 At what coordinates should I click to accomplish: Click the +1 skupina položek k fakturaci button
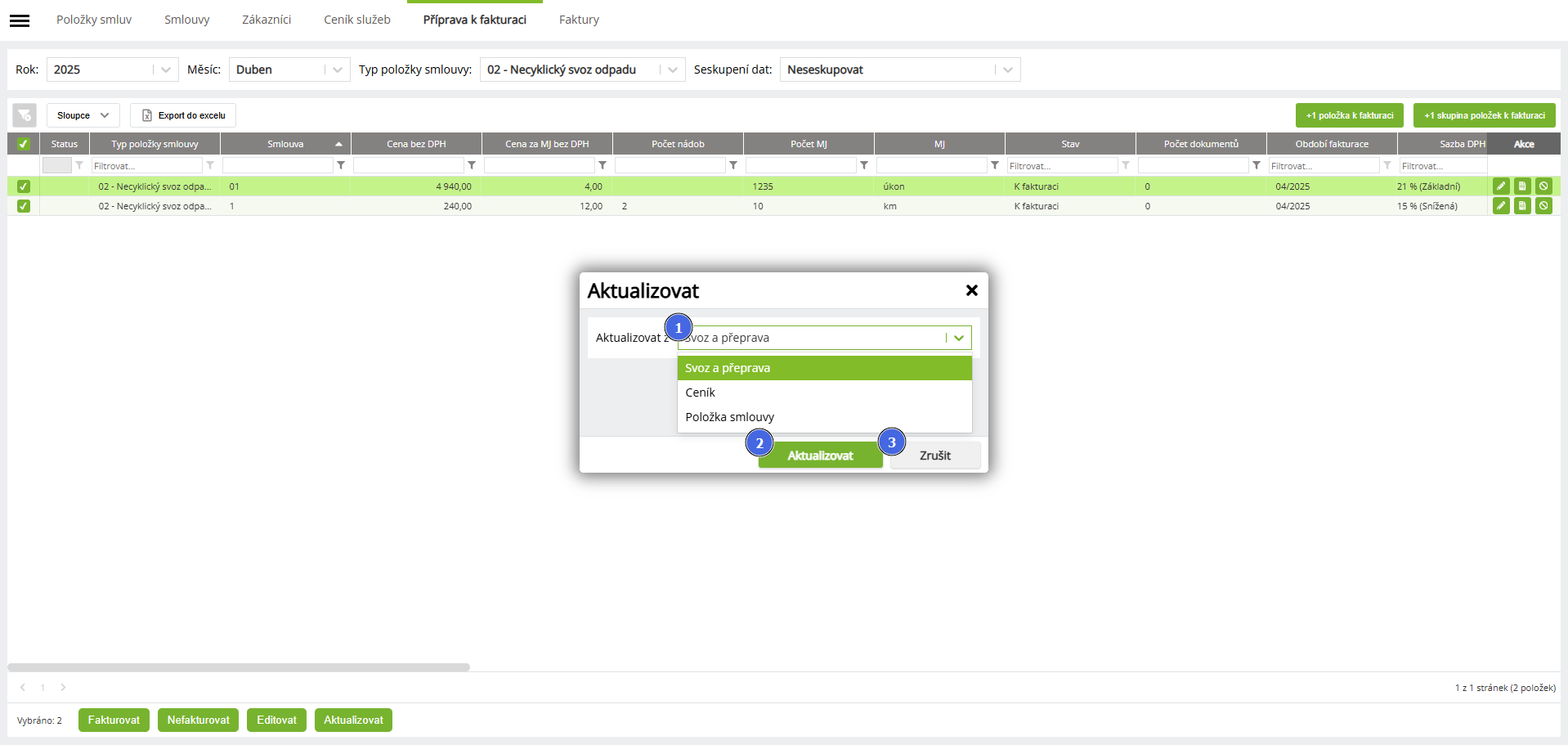point(1485,115)
